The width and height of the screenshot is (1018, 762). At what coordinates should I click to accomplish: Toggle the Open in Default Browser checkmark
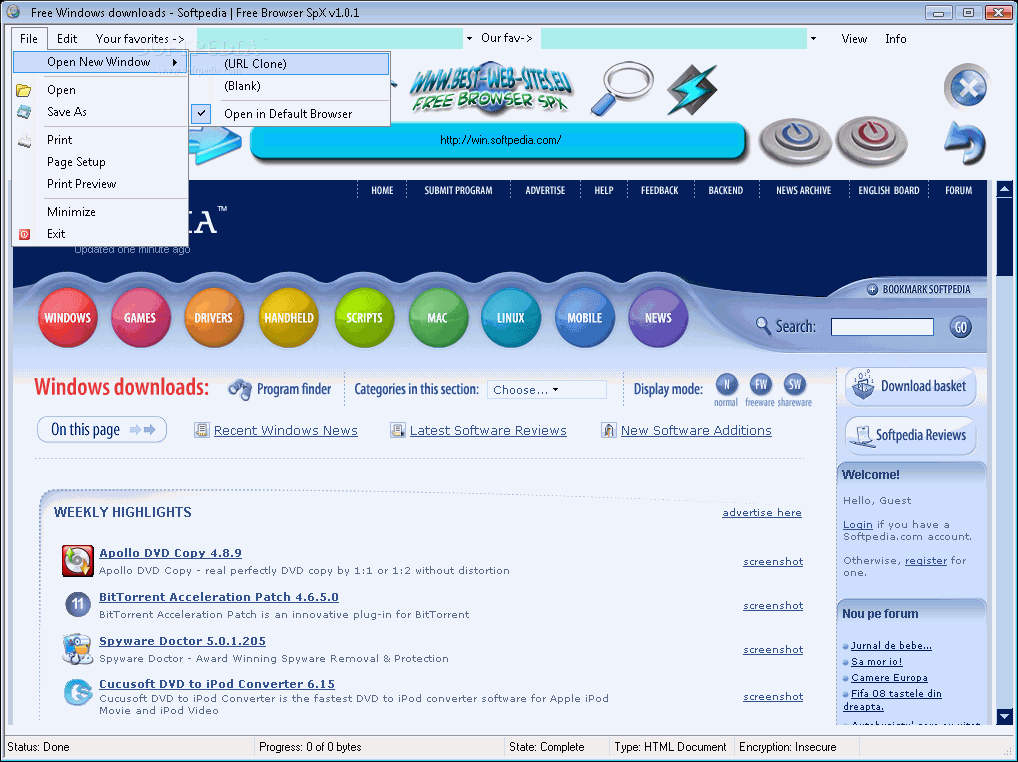(202, 114)
